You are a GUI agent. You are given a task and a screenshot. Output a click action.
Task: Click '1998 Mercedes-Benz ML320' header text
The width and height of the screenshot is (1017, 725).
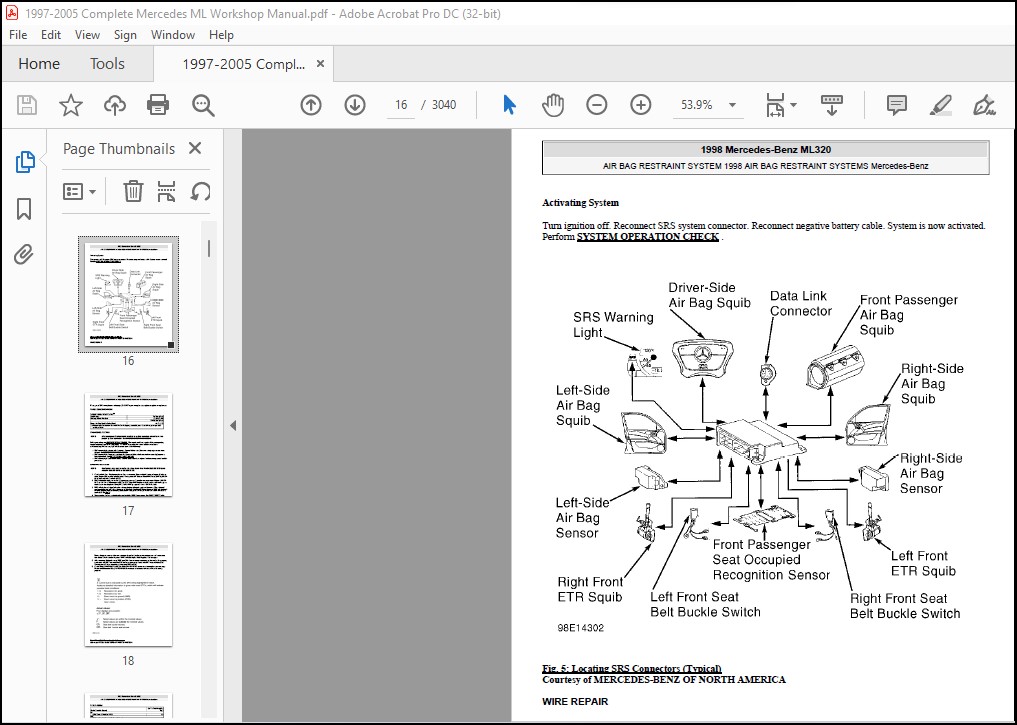click(765, 150)
